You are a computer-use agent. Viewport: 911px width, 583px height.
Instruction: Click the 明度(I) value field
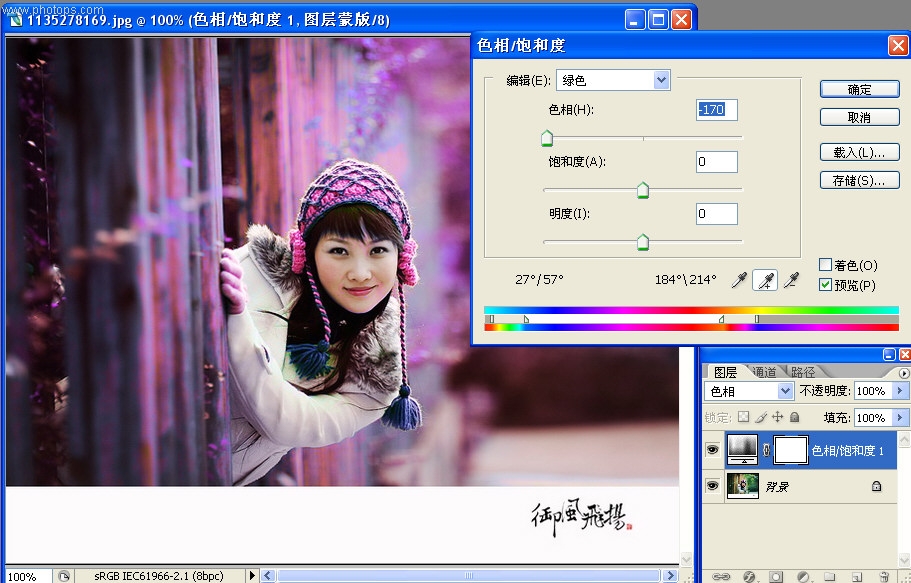[716, 214]
